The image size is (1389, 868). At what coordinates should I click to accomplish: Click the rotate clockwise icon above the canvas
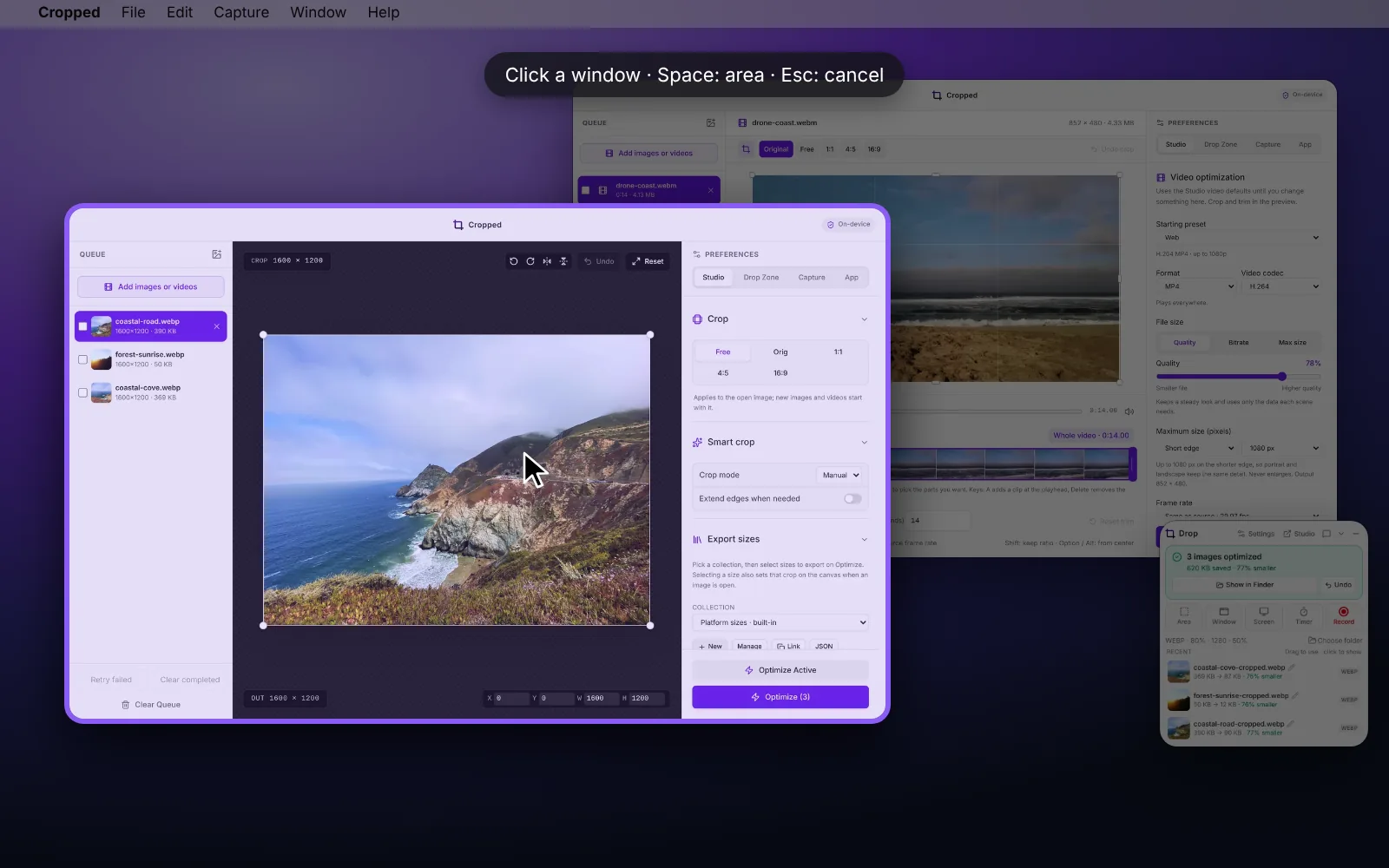pyautogui.click(x=530, y=261)
